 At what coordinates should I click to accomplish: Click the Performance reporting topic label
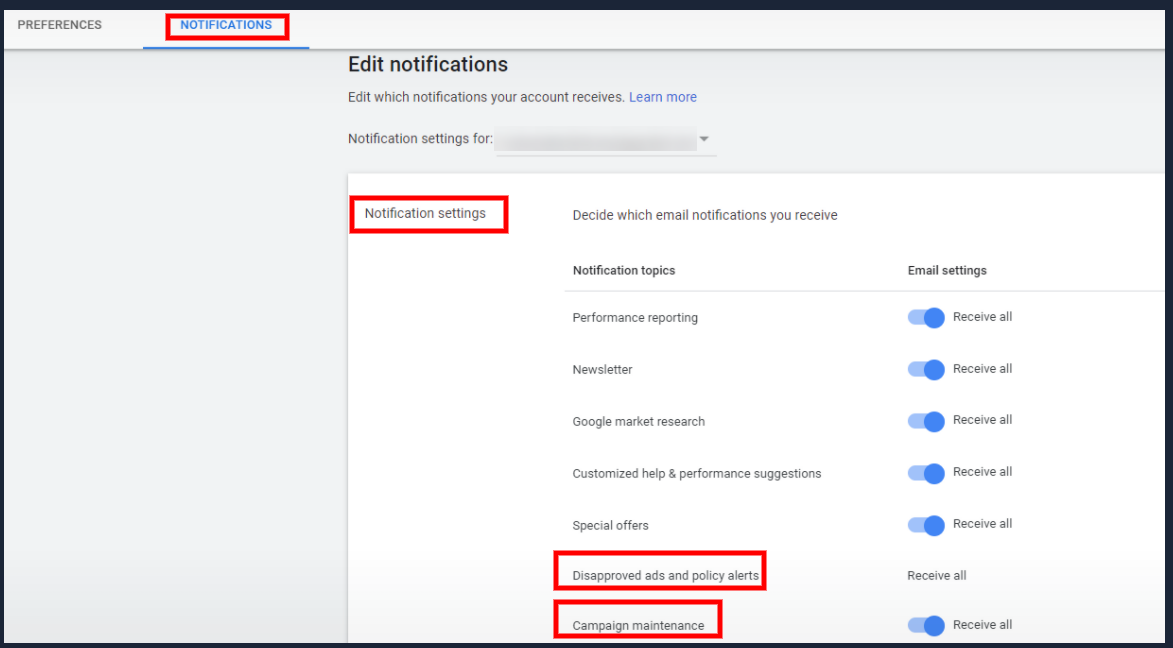tap(635, 318)
